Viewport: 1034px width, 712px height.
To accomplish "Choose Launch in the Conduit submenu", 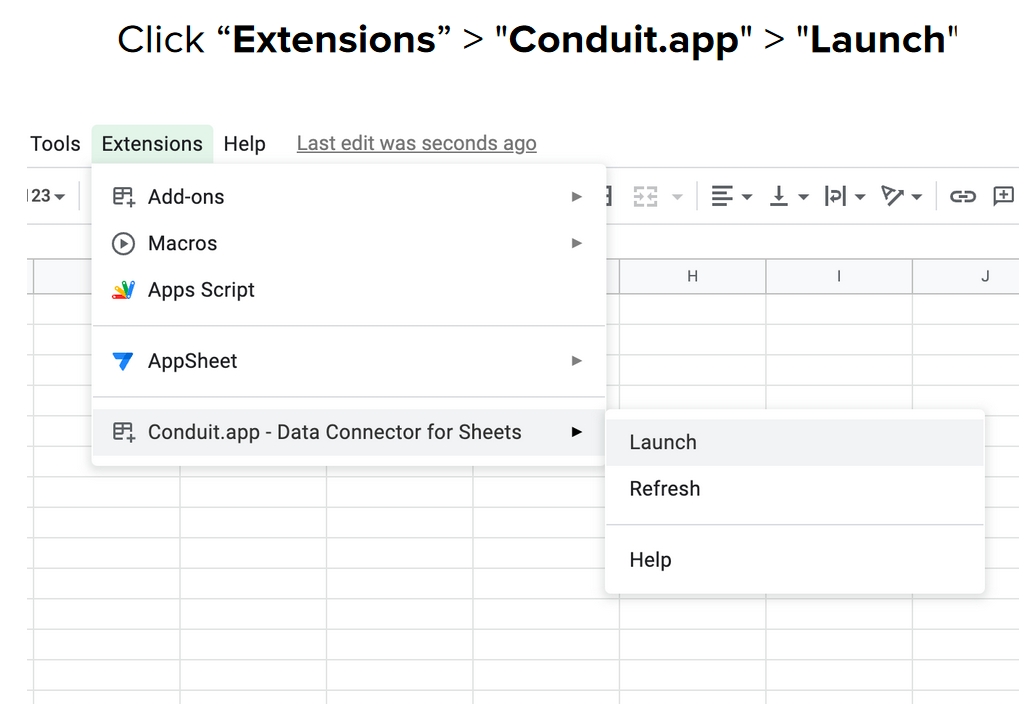I will [663, 442].
